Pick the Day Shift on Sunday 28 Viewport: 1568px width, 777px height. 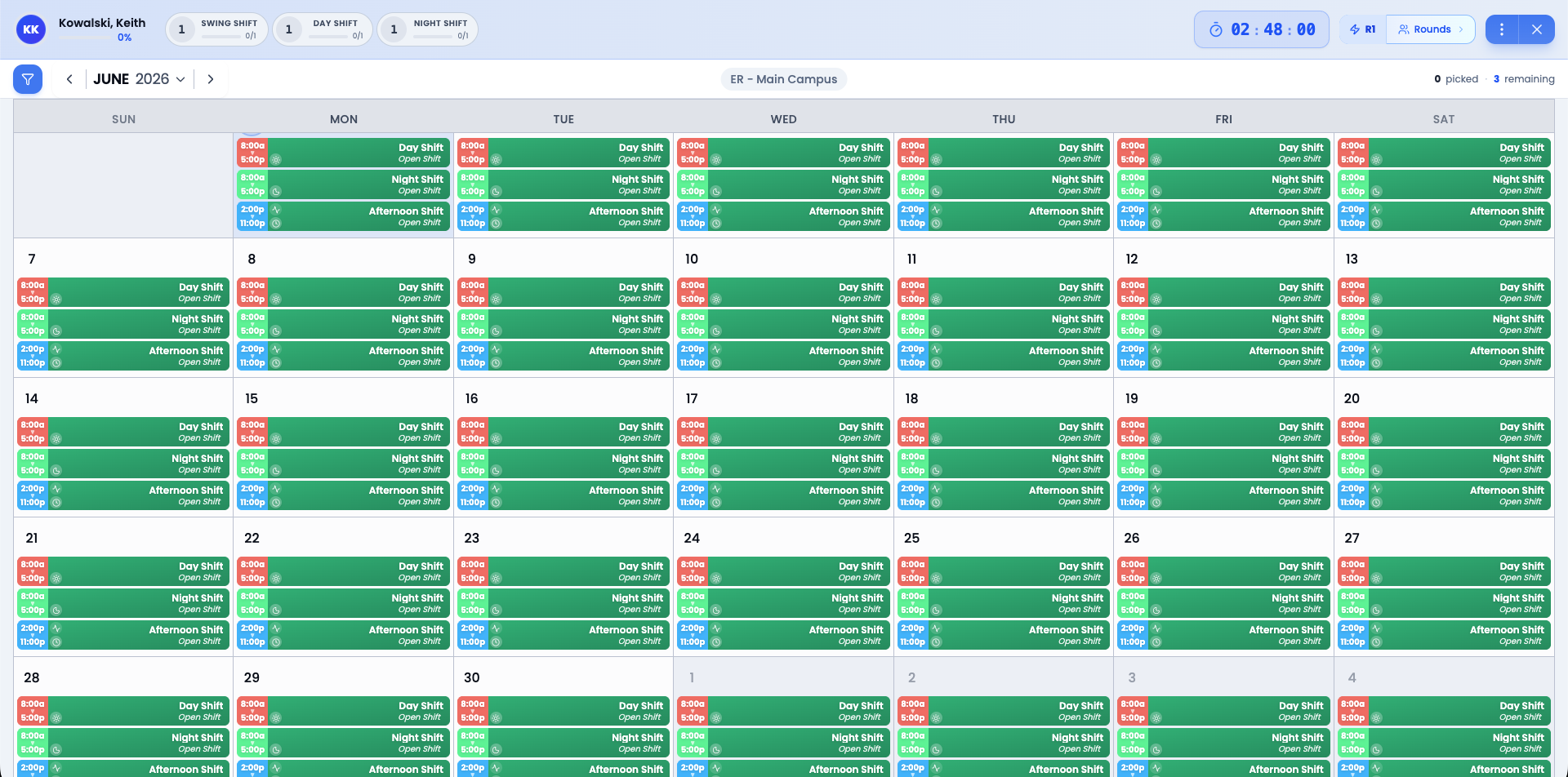point(123,711)
